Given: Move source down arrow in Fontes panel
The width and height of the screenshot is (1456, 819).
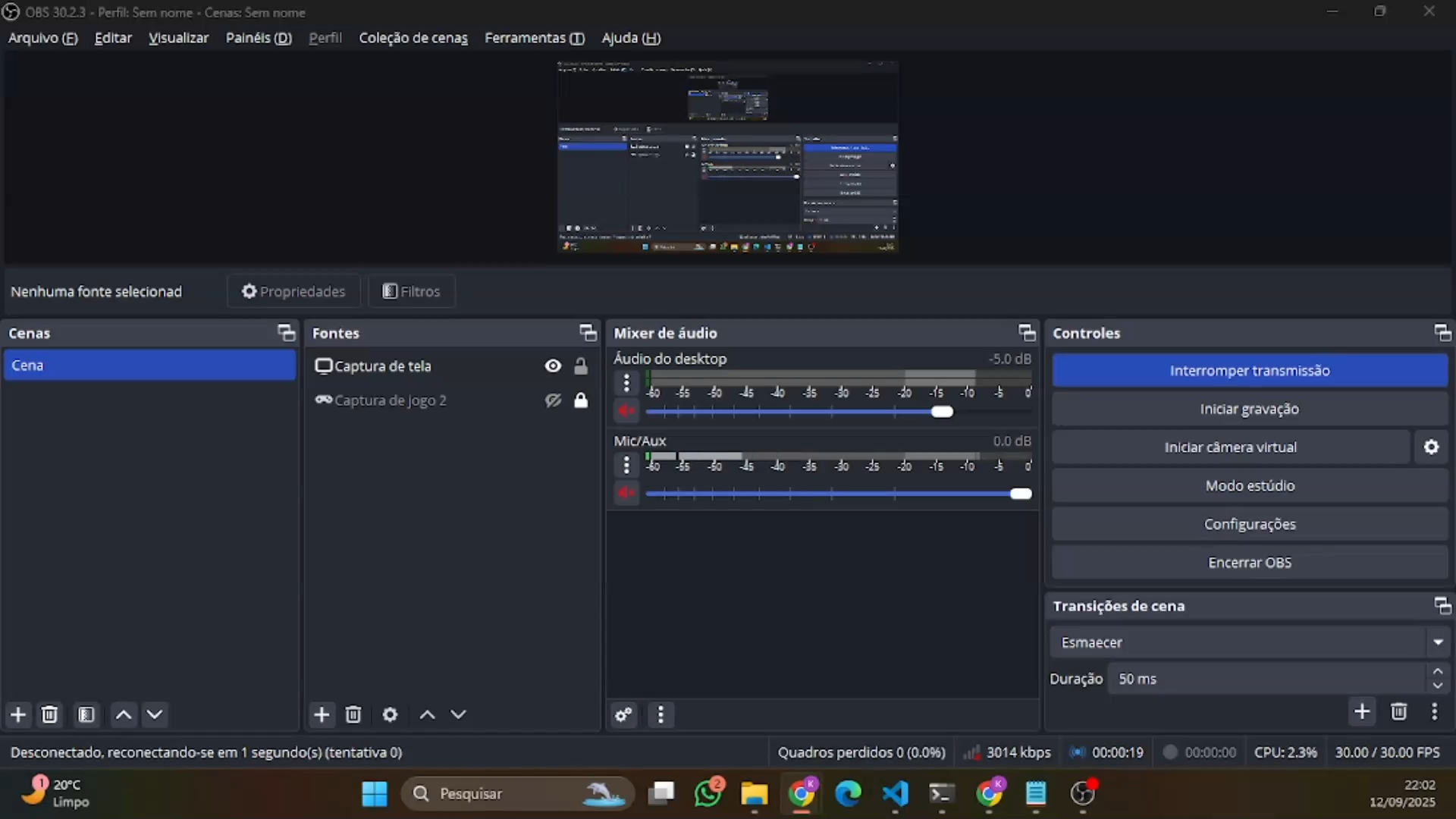Looking at the screenshot, I should click(458, 714).
